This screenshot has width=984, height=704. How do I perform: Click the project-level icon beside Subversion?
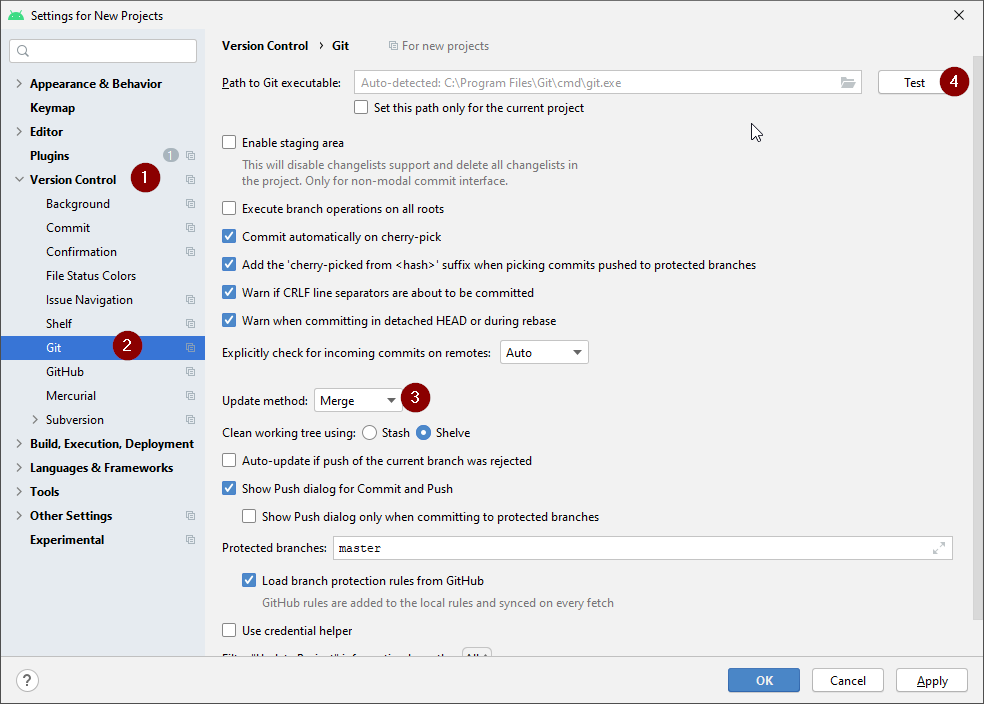(x=191, y=420)
